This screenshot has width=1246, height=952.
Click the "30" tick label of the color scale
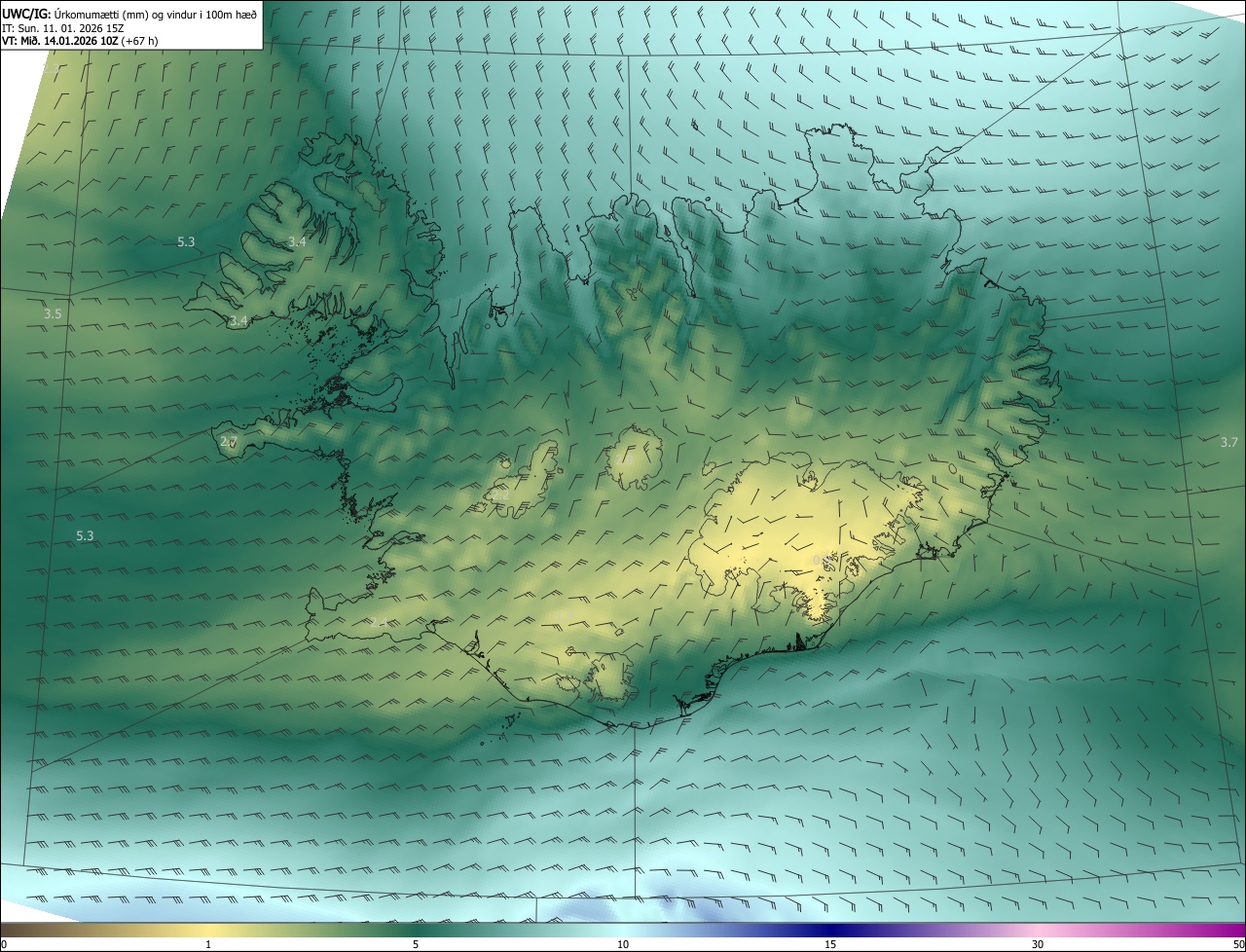pyautogui.click(x=1038, y=944)
